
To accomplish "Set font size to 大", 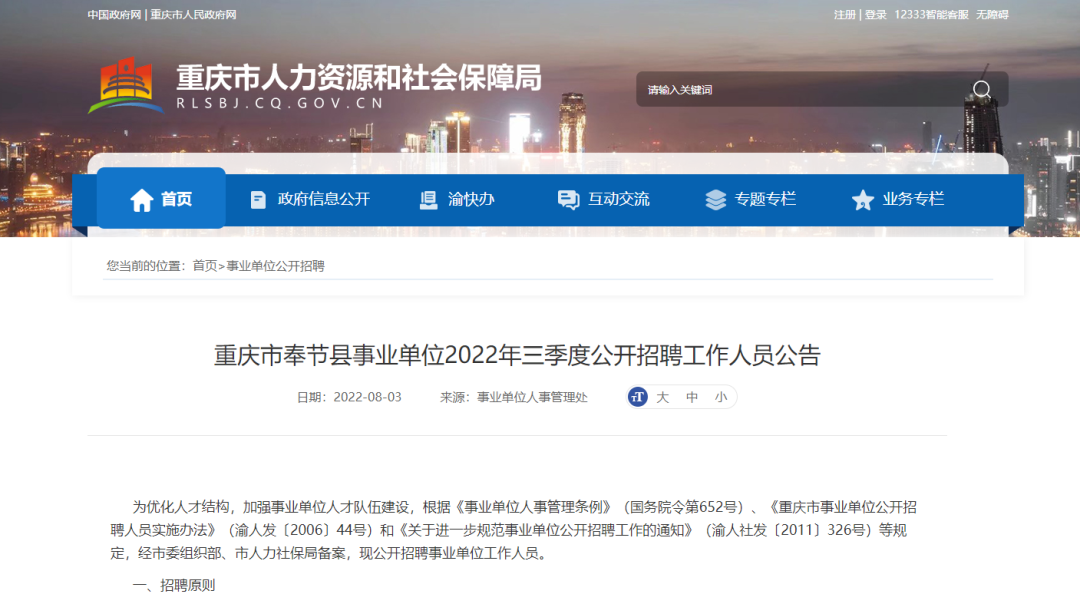I will click(x=663, y=397).
